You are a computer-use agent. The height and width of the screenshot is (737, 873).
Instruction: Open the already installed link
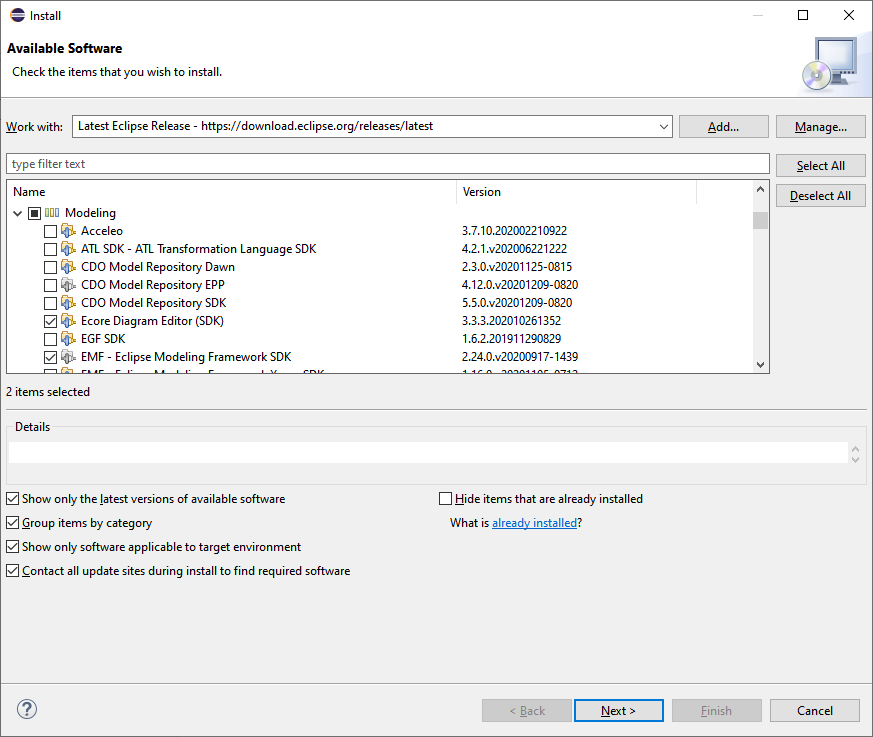[x=534, y=523]
